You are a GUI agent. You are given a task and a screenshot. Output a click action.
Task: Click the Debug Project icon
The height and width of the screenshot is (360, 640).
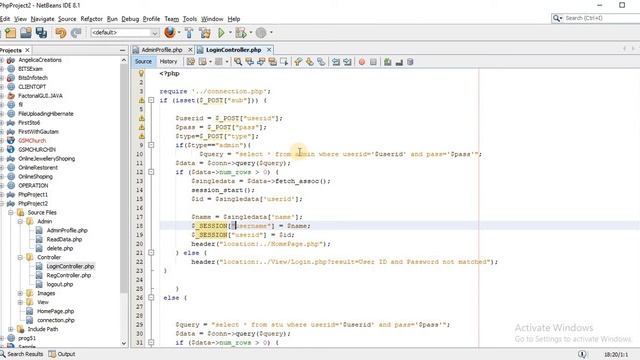click(241, 33)
